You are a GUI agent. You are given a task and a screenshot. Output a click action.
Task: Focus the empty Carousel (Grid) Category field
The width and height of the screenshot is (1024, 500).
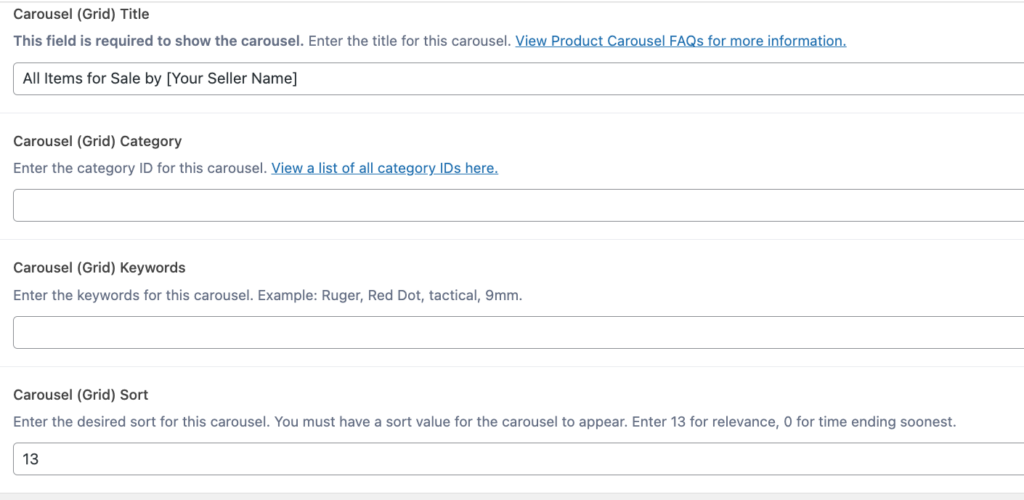[x=519, y=206]
